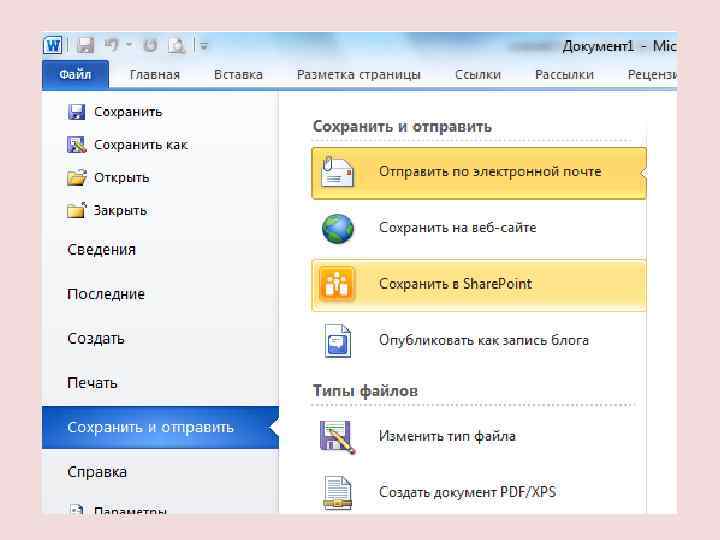Click the icon beside Сохранить как
Screen dimensions: 720x540
[x=76, y=145]
